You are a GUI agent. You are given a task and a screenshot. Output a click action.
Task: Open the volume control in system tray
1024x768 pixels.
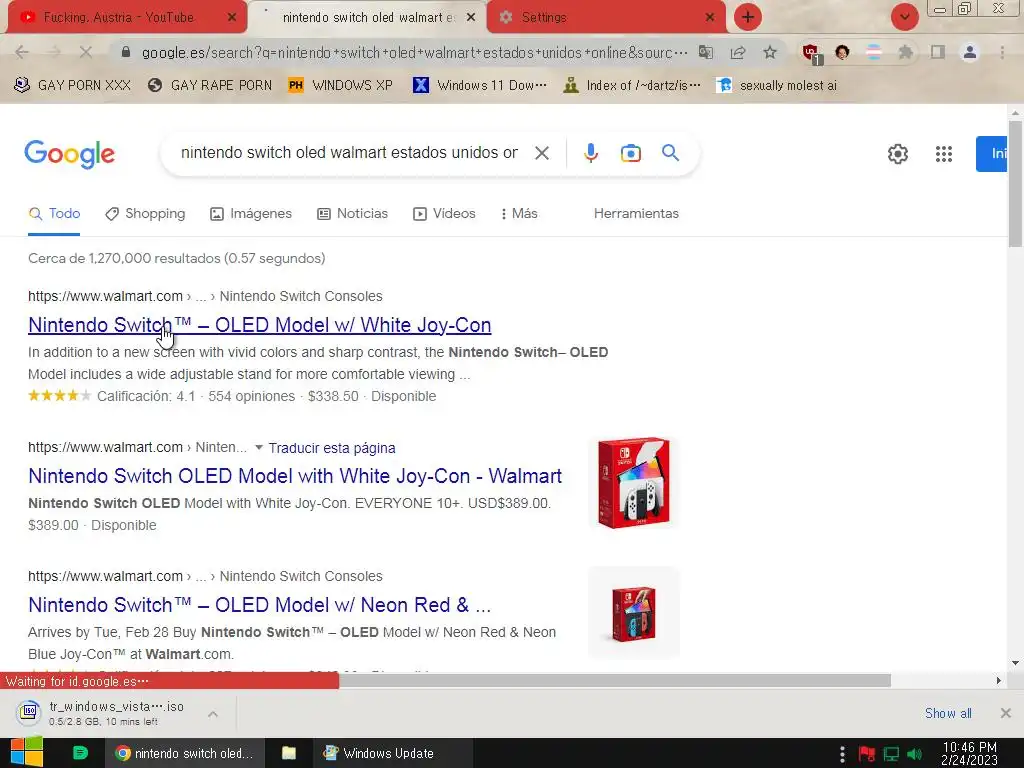click(x=915, y=754)
